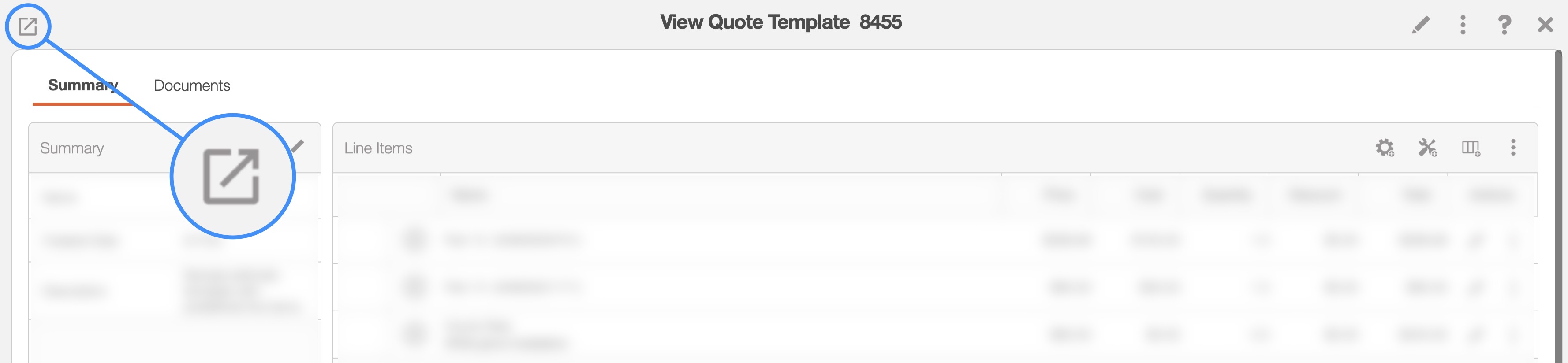The width and height of the screenshot is (1568, 363).
Task: Click the crossed tools icon in Line Items
Action: click(1427, 148)
